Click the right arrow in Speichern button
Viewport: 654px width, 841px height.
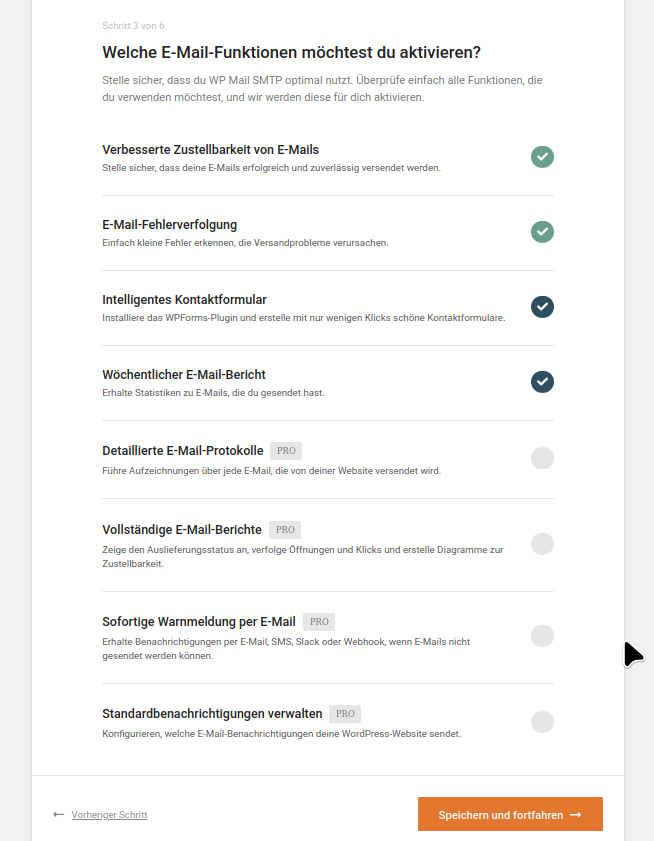[576, 815]
